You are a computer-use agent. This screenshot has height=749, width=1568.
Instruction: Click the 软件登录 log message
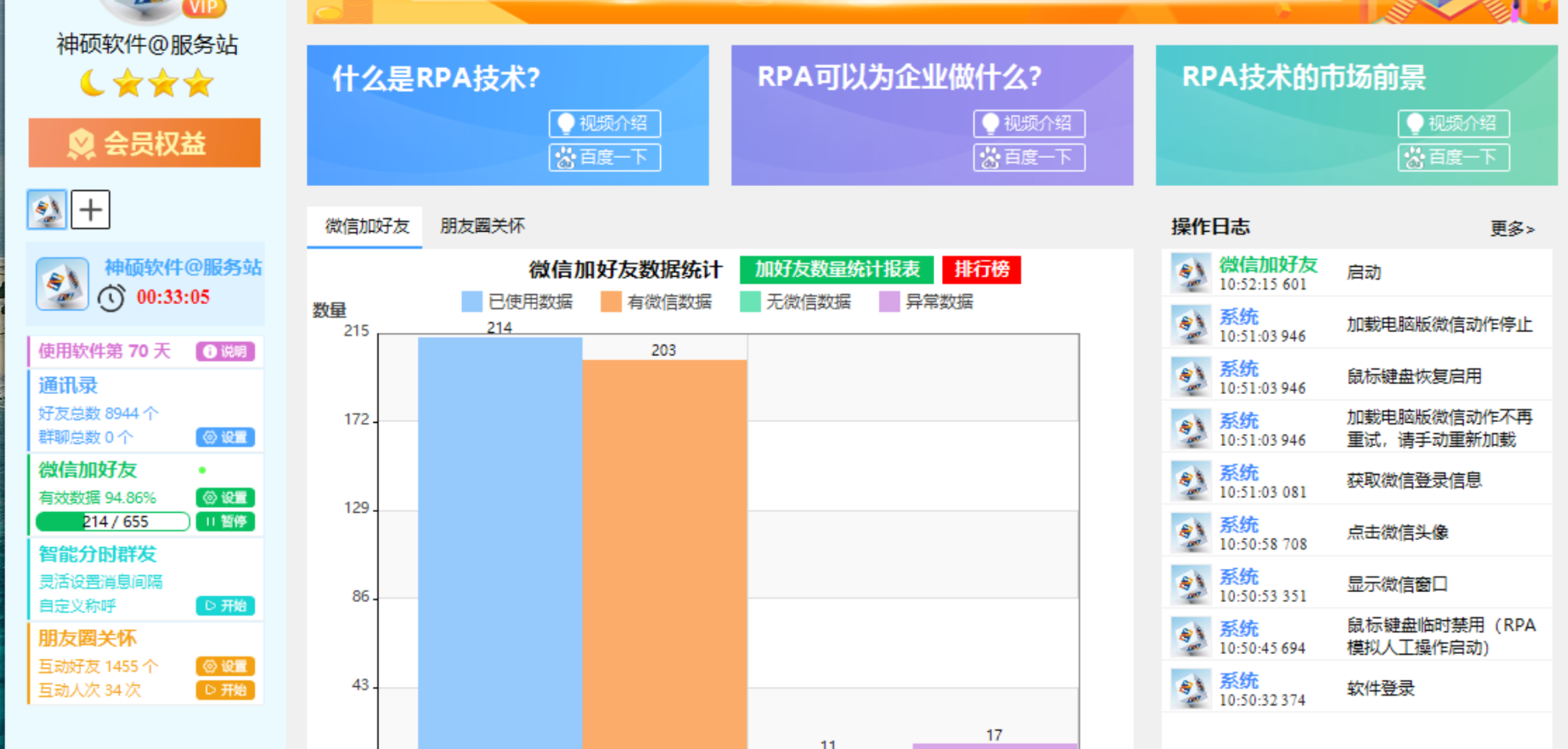click(1380, 689)
